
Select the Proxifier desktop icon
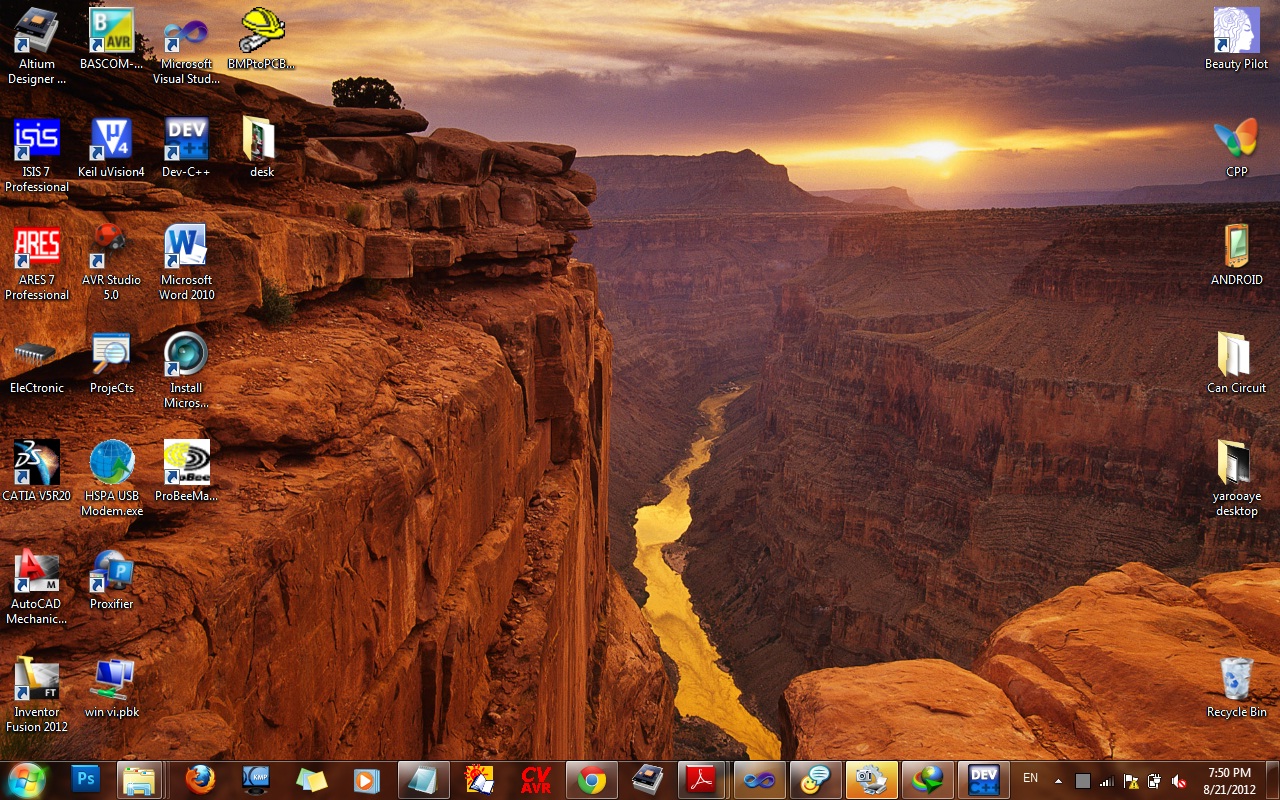pos(111,580)
